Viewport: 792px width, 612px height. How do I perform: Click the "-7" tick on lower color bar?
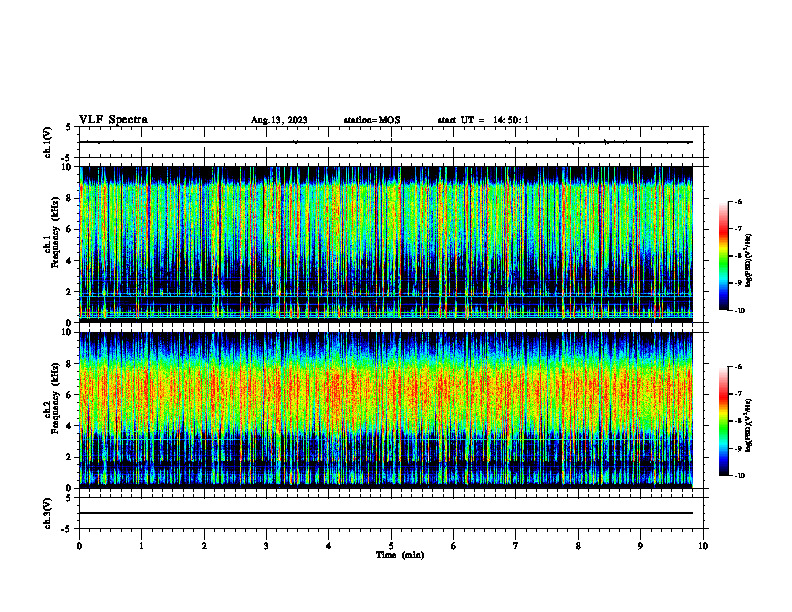(x=739, y=394)
